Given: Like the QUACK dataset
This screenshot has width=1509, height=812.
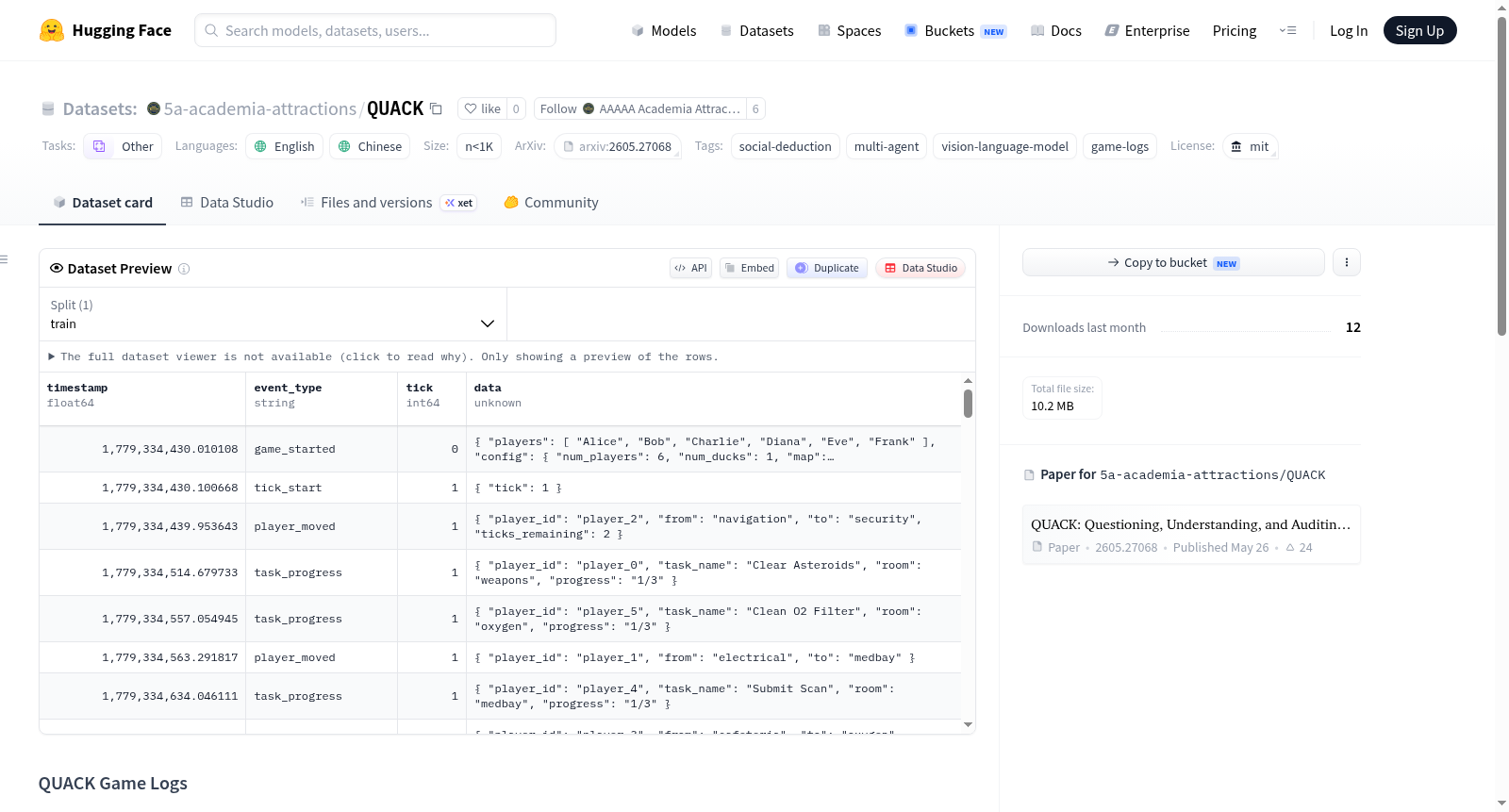Looking at the screenshot, I should point(482,108).
